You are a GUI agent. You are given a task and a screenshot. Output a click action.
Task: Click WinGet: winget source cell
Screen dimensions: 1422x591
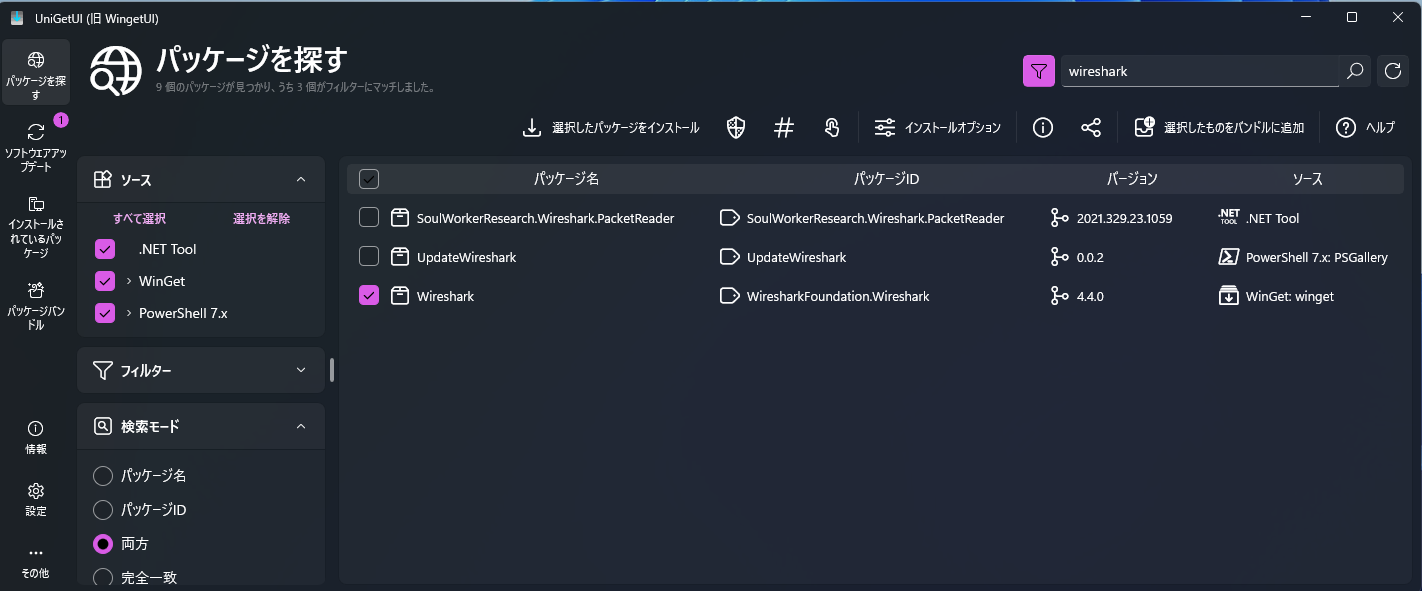[1290, 296]
